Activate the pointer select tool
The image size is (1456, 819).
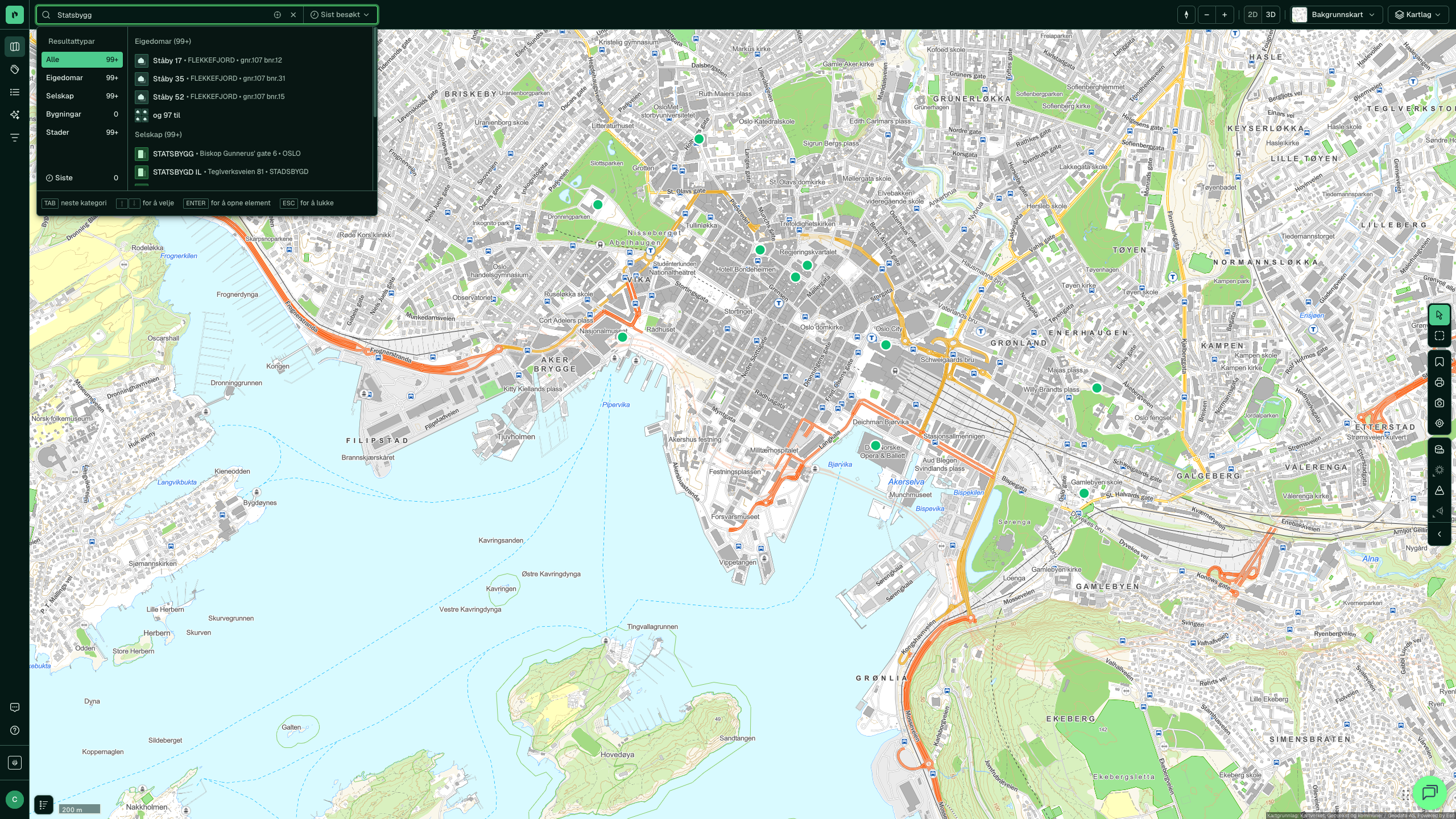tap(1439, 315)
